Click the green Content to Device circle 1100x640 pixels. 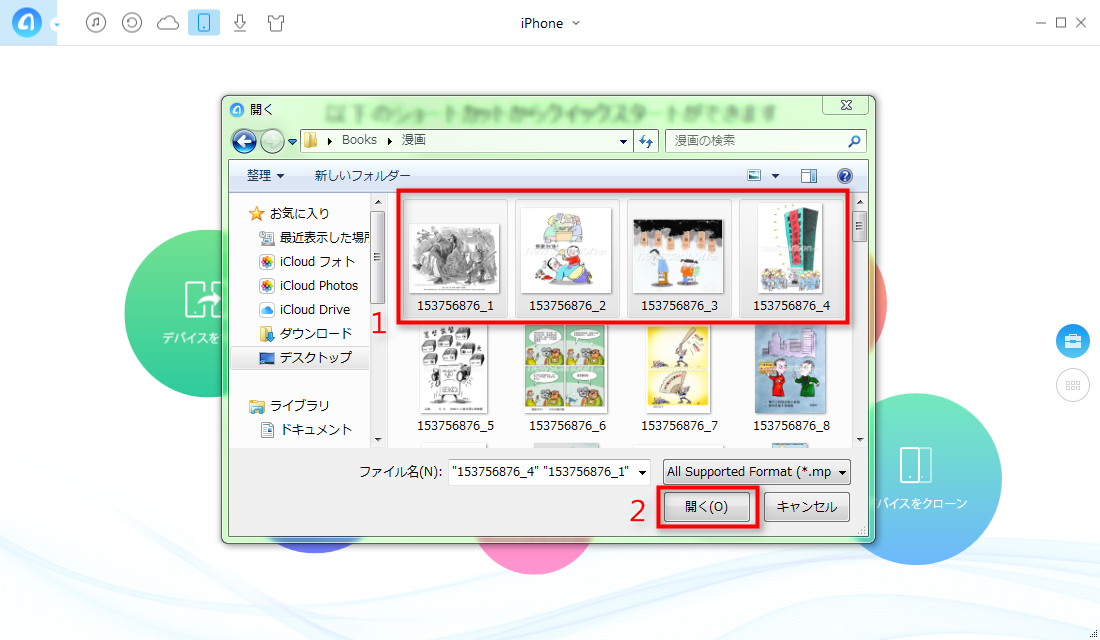[175, 314]
